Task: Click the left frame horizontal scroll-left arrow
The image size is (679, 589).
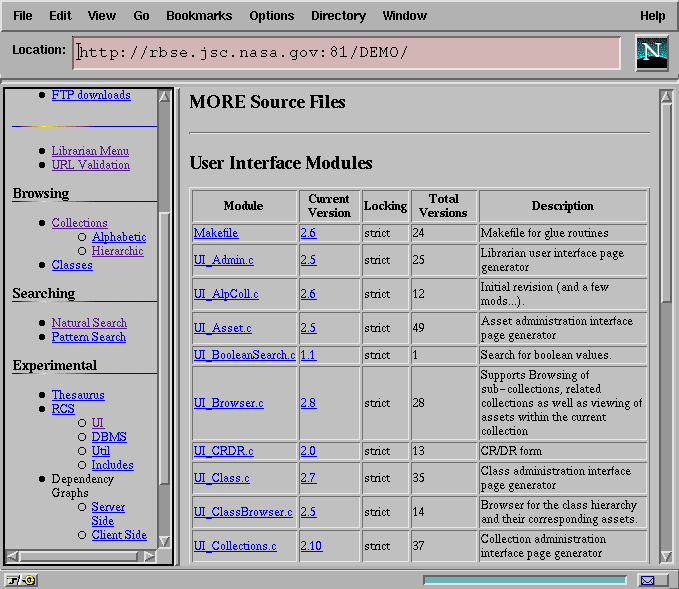Action: tap(12, 555)
